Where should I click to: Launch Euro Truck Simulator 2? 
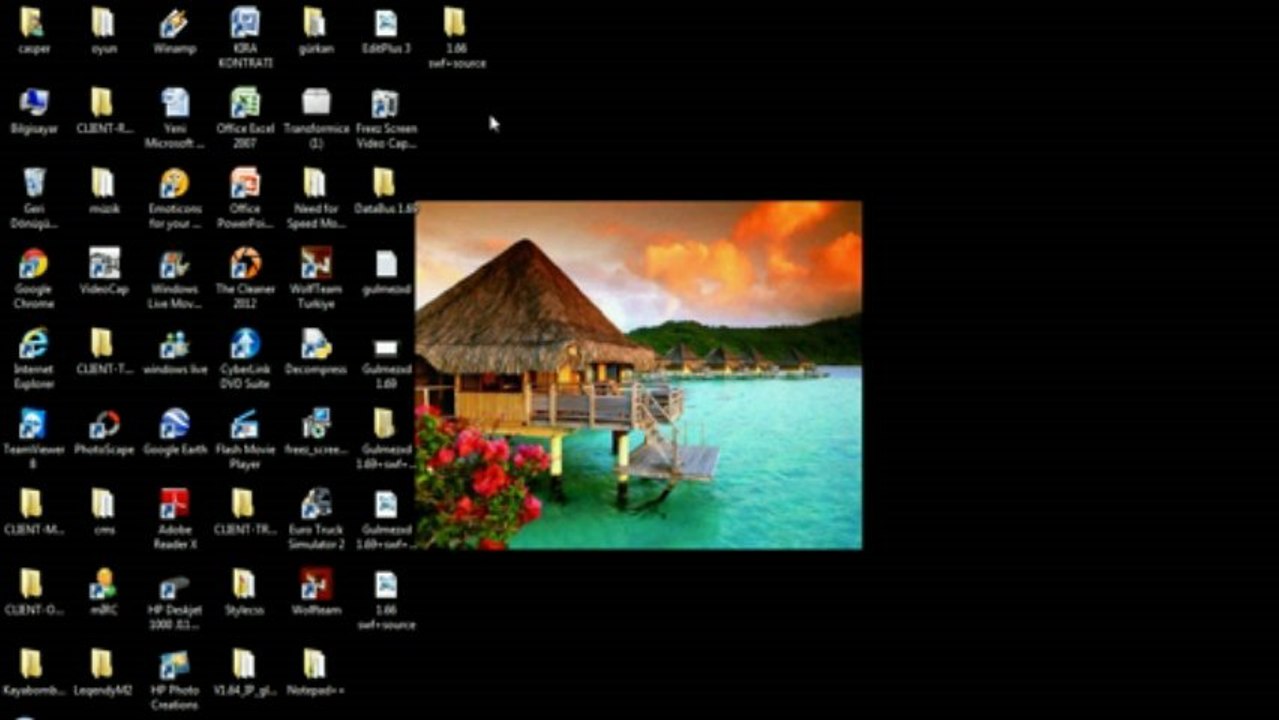point(315,503)
